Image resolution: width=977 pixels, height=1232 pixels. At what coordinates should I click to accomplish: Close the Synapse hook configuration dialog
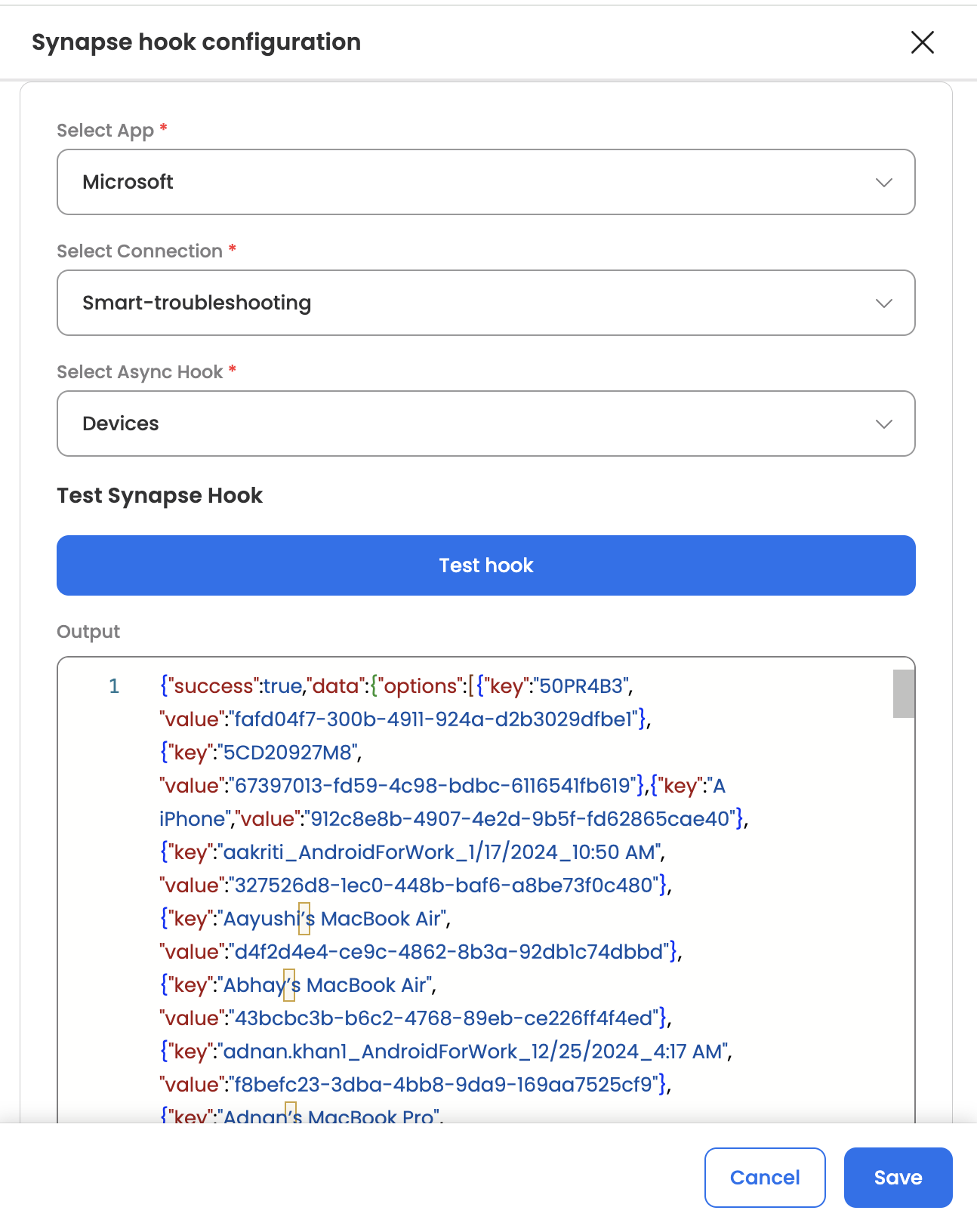922,42
